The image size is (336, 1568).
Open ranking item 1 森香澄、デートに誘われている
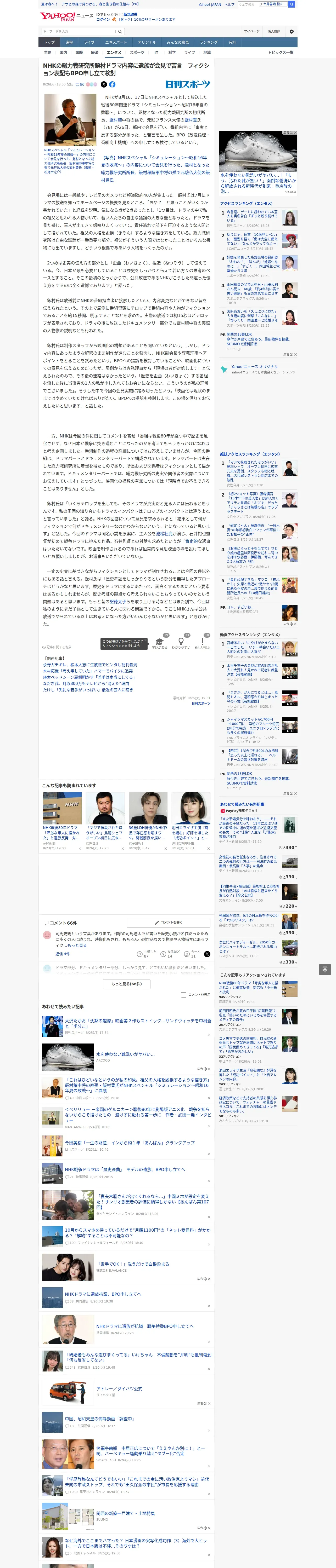click(x=253, y=217)
